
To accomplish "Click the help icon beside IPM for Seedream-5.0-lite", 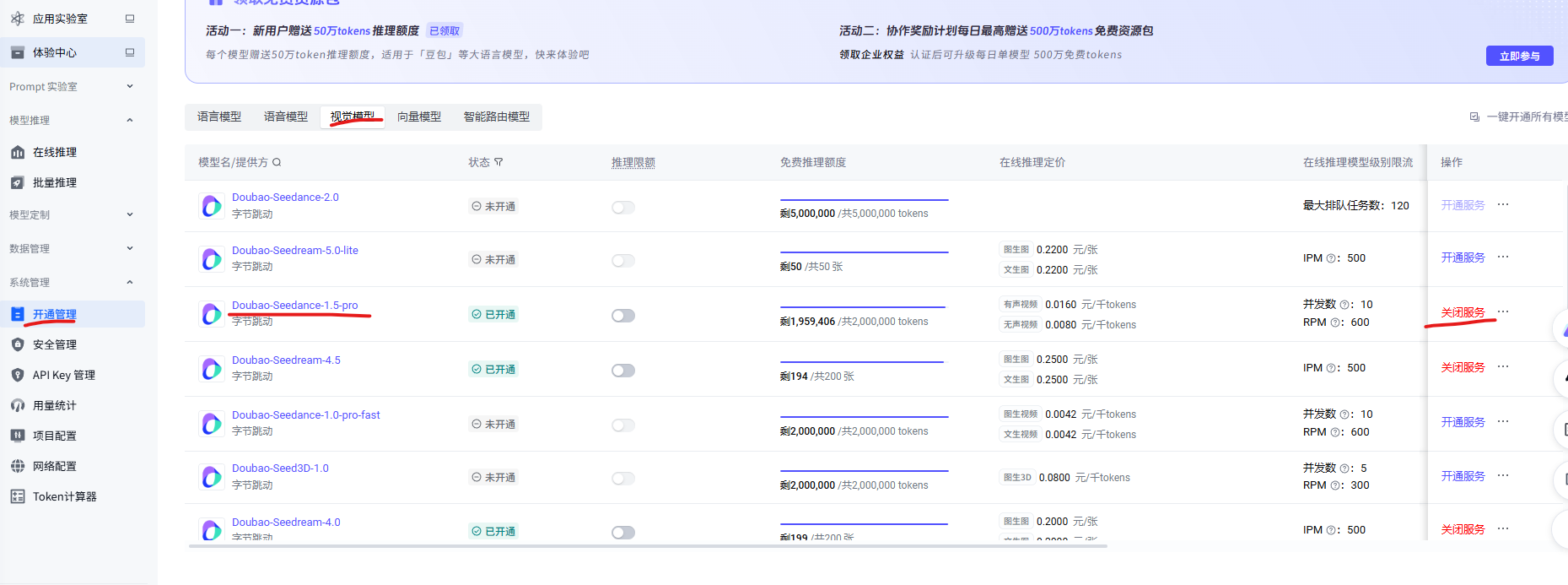I will point(1331,258).
